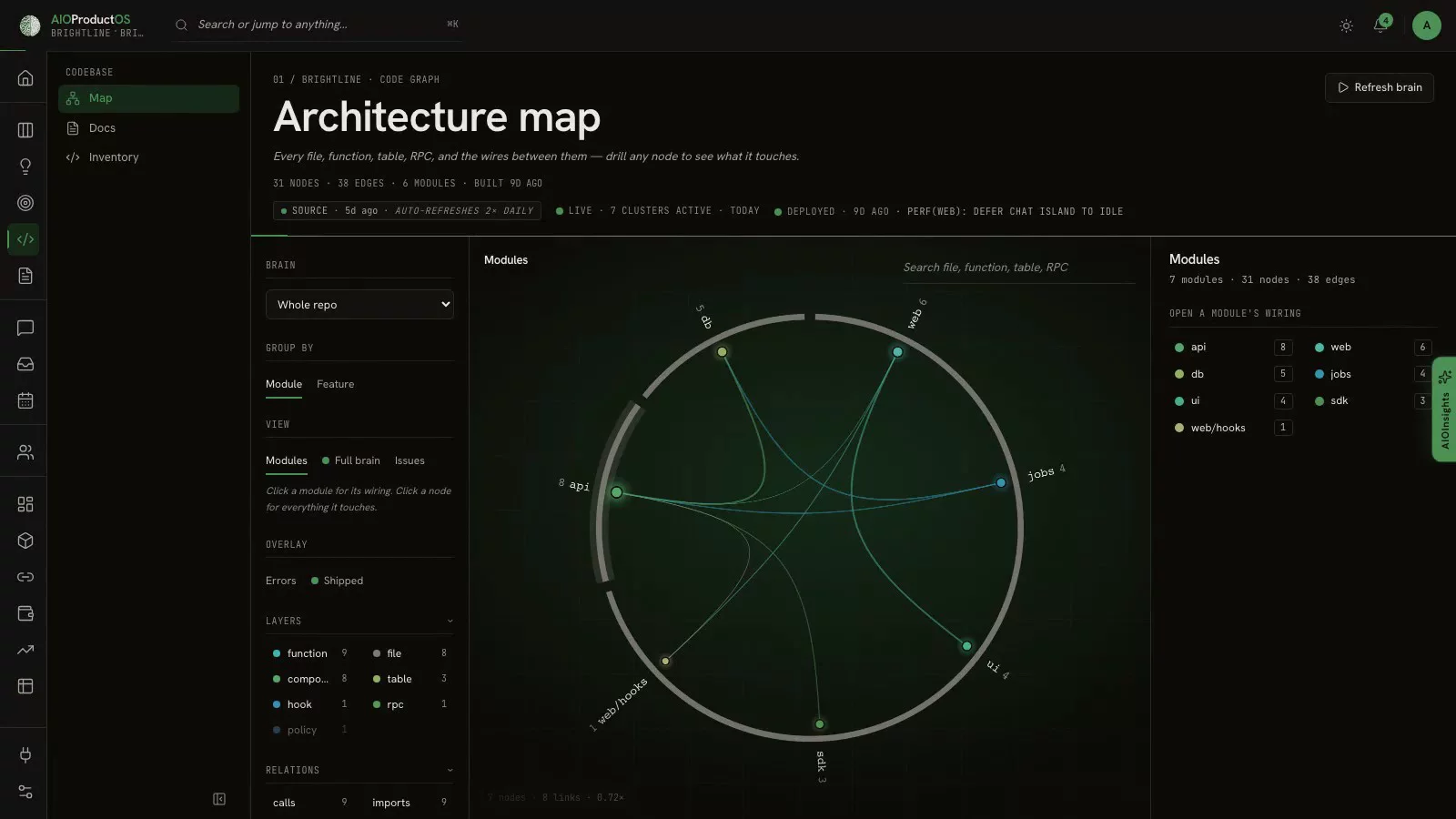Open the people team icon
Screen dimensions: 1456x819
(x=25, y=452)
